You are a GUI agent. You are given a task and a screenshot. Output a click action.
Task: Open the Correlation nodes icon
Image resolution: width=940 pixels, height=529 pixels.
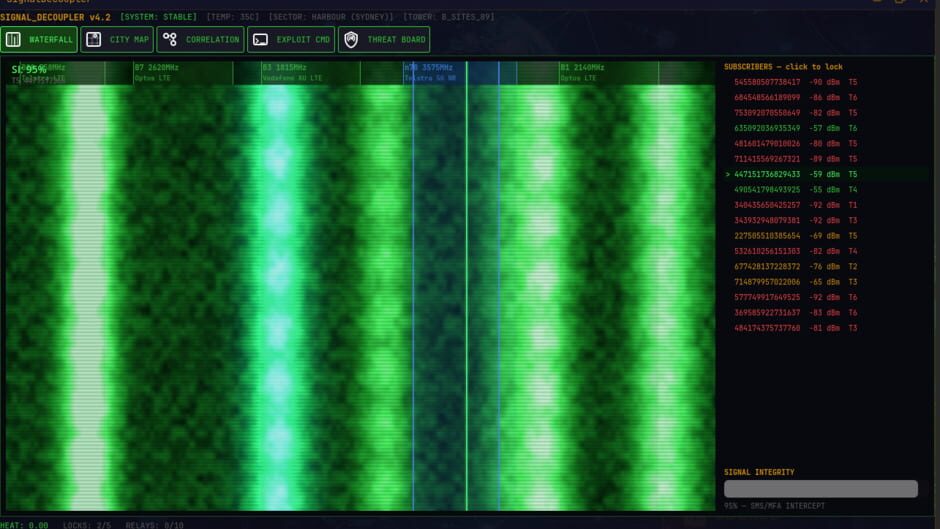coord(170,40)
